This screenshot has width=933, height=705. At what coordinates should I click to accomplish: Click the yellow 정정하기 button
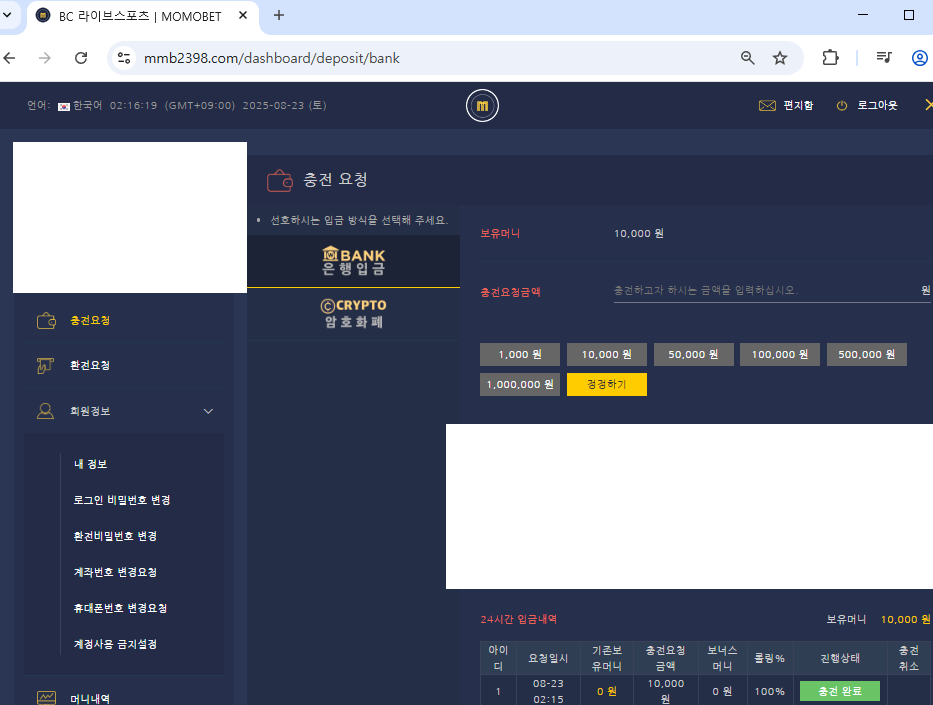pos(606,384)
